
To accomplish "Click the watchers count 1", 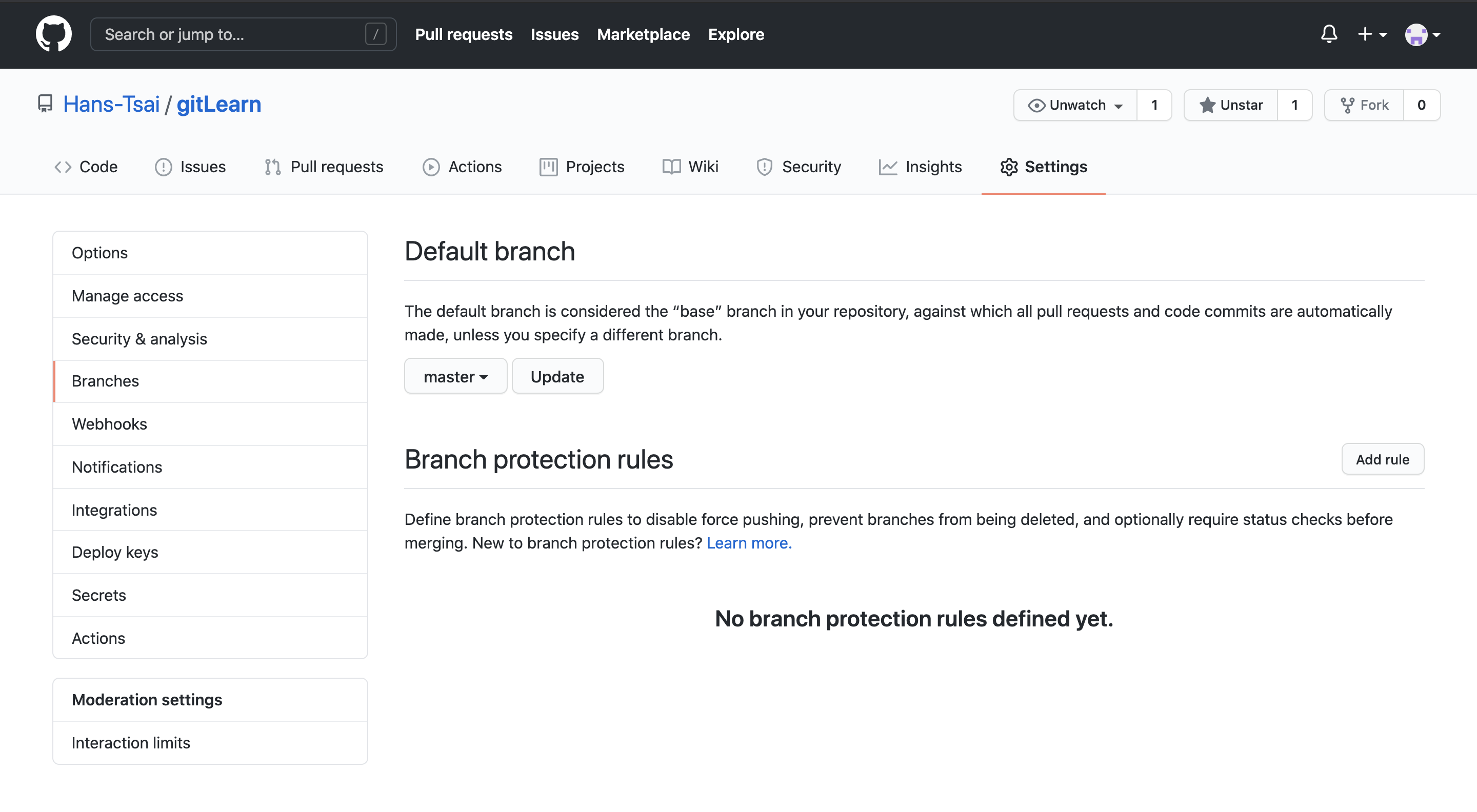I will pos(1154,105).
